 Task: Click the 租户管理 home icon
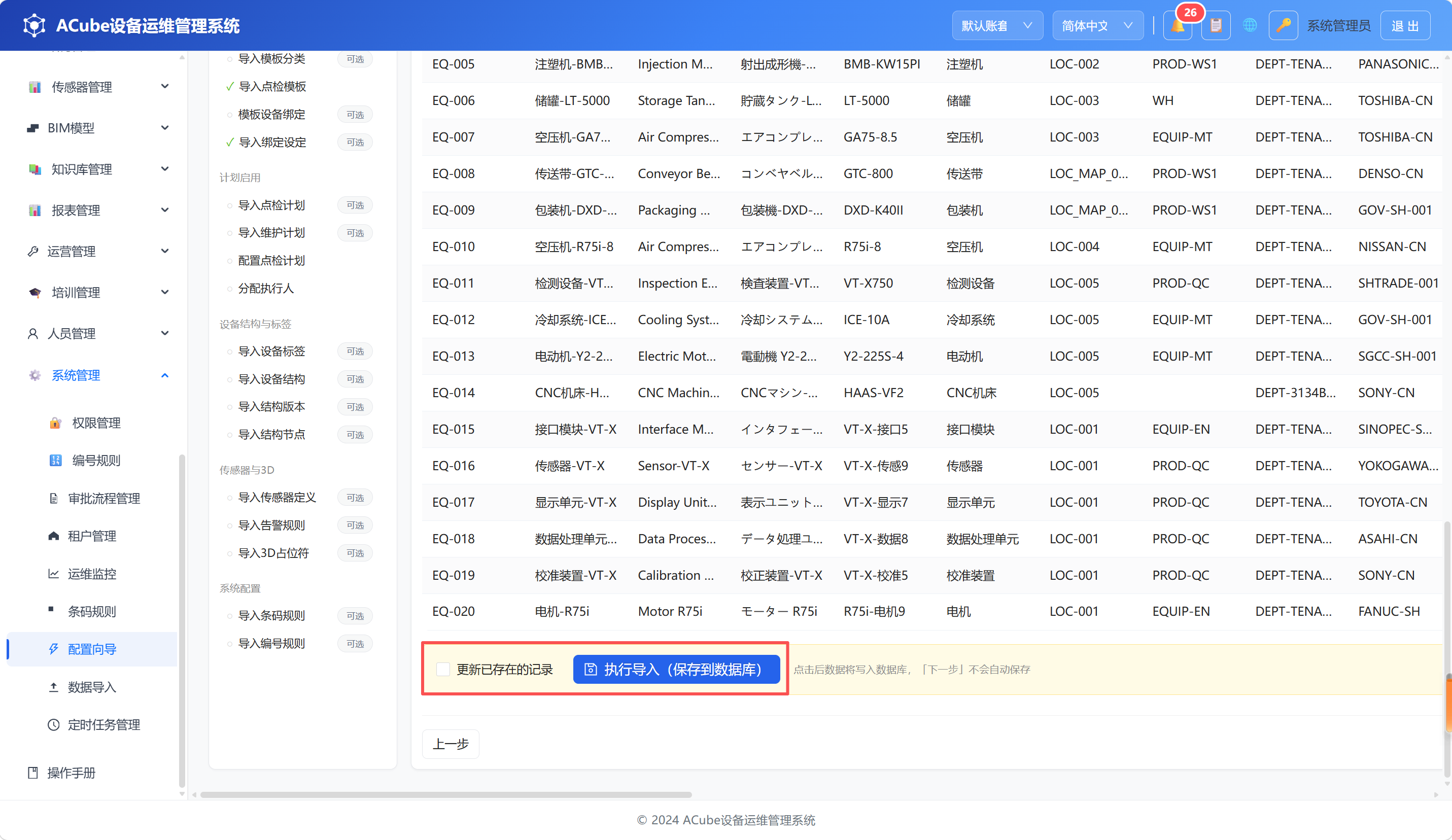pos(54,536)
